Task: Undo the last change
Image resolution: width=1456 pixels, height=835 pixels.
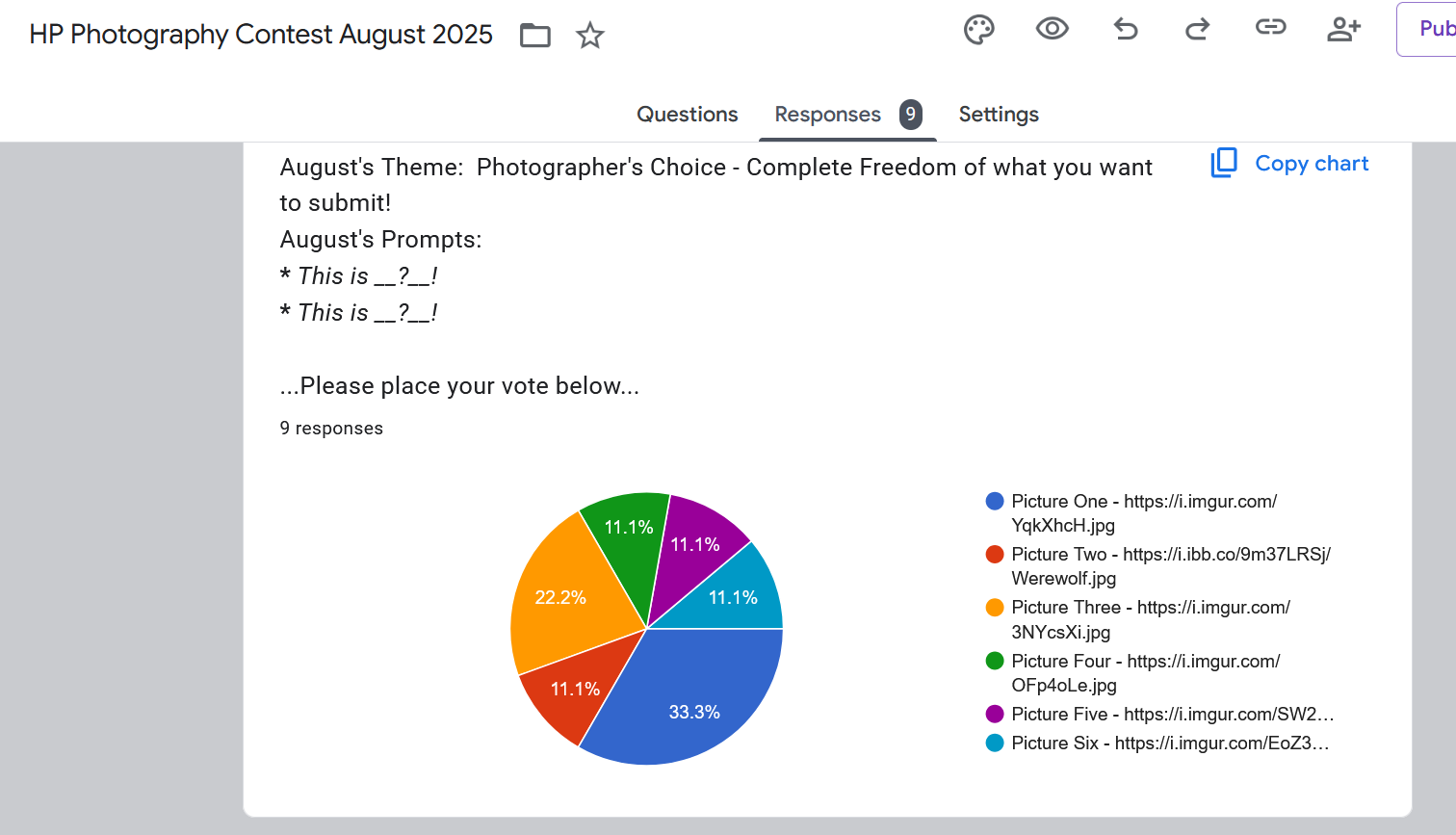Action: point(1125,30)
